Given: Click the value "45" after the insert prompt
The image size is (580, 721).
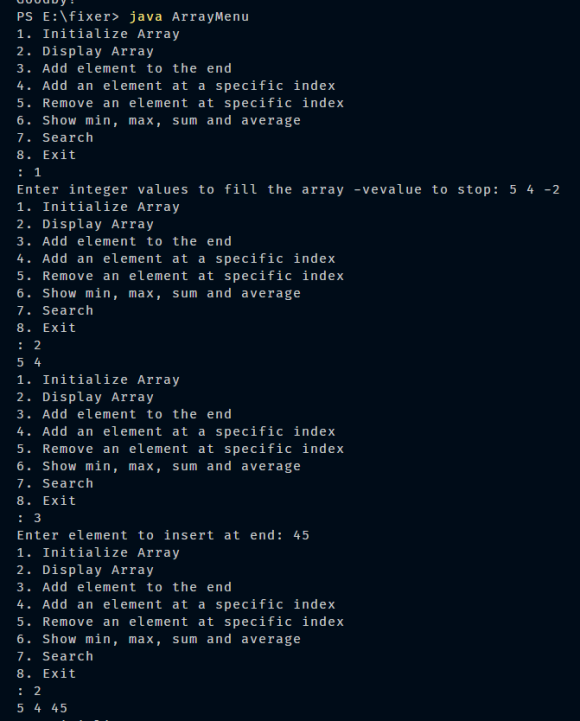Looking at the screenshot, I should pyautogui.click(x=301, y=535).
